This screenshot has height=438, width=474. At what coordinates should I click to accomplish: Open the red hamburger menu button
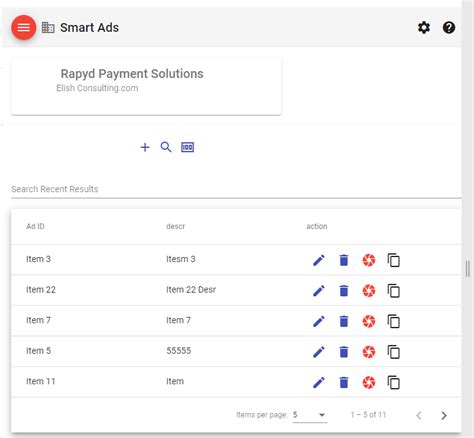(24, 27)
